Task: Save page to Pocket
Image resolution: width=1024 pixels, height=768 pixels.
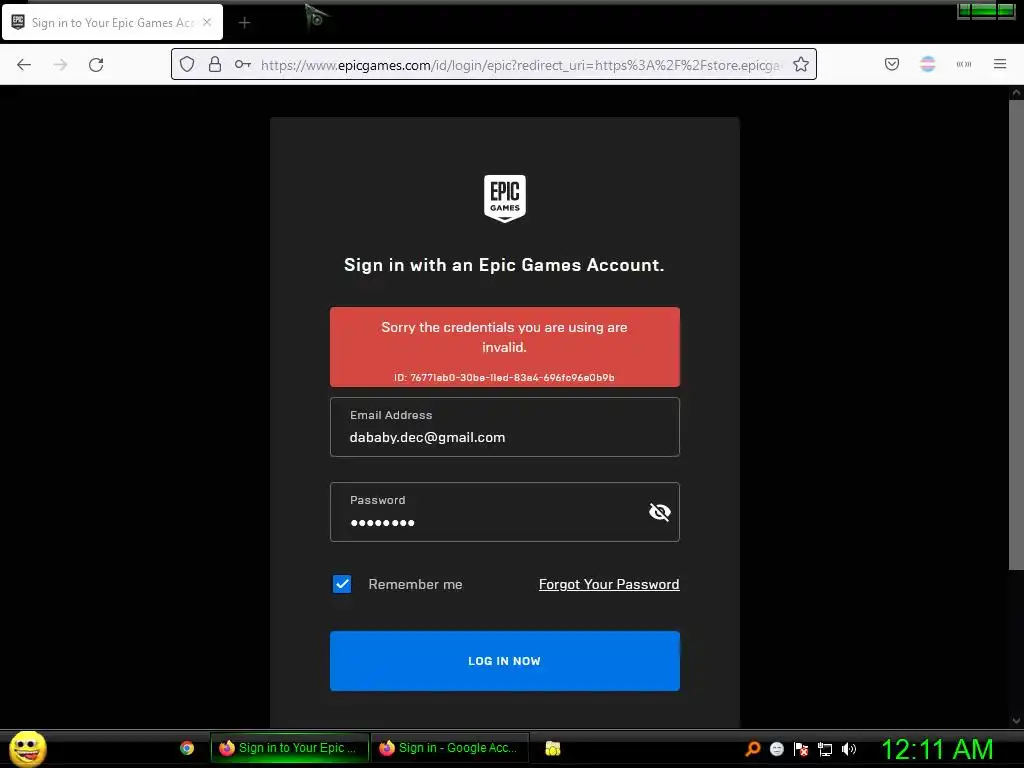Action: pos(892,64)
